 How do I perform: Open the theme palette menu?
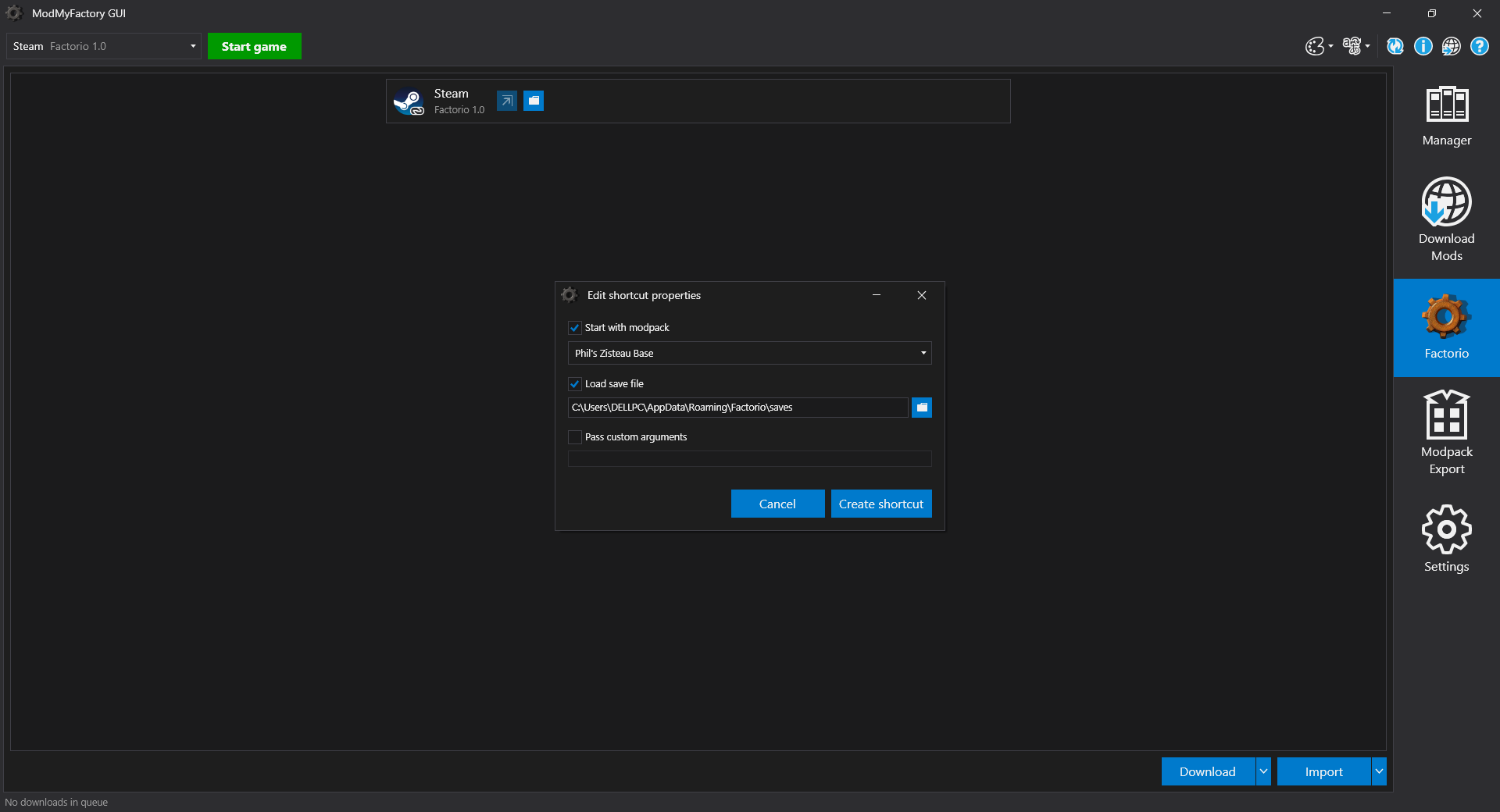pyautogui.click(x=1319, y=46)
